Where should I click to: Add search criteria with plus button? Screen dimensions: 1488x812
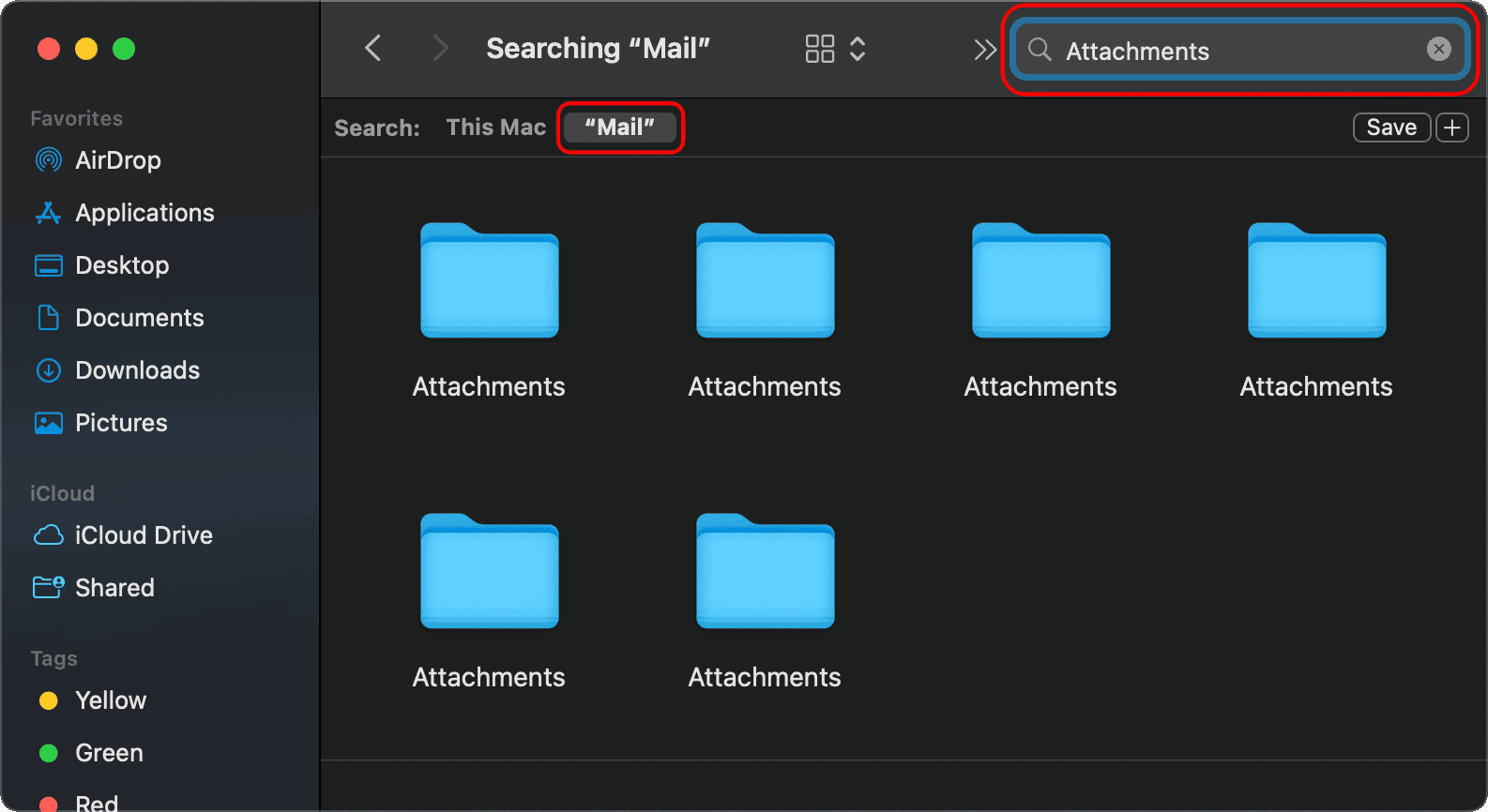click(x=1452, y=128)
